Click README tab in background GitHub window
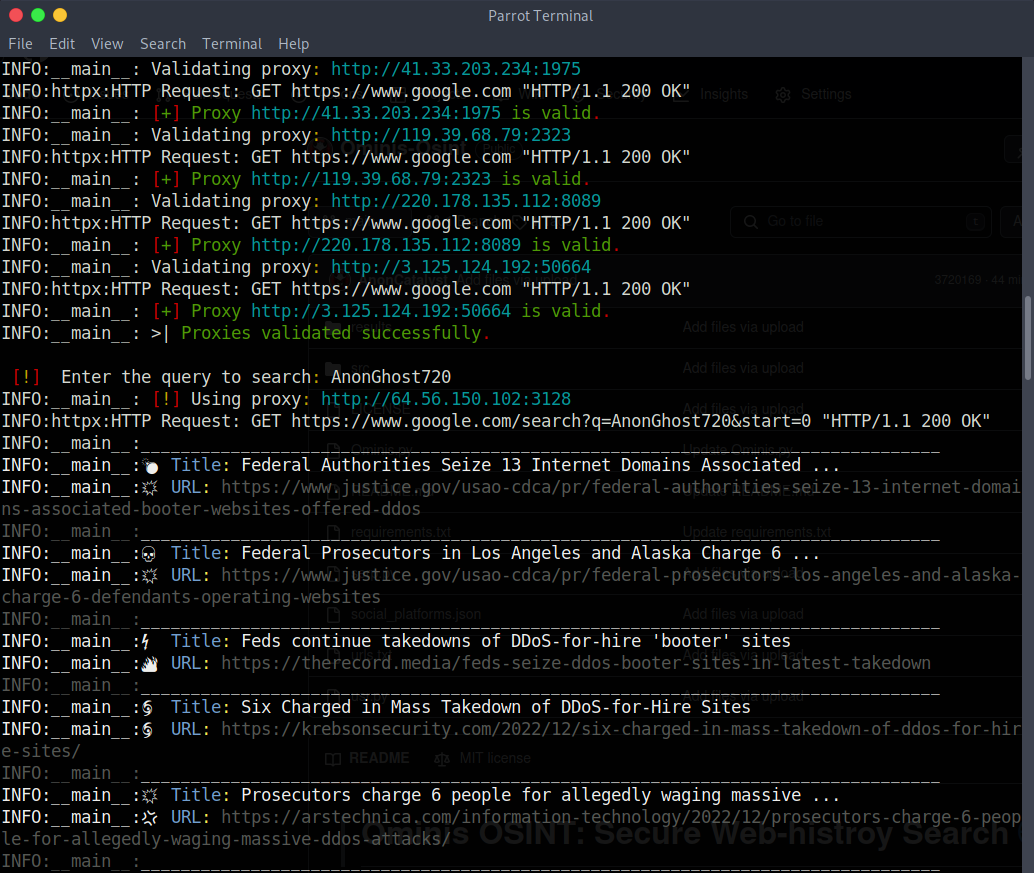Viewport: 1034px width, 873px height. [368, 758]
